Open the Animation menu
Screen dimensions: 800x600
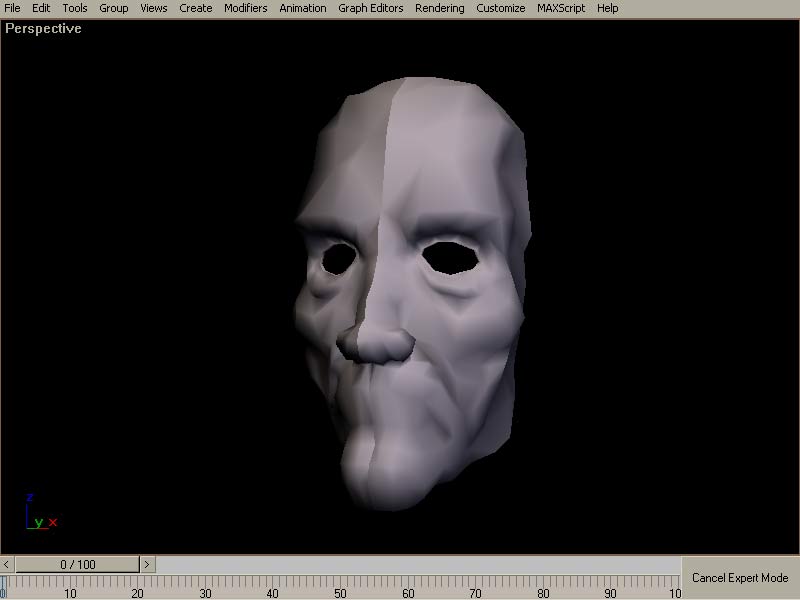303,8
